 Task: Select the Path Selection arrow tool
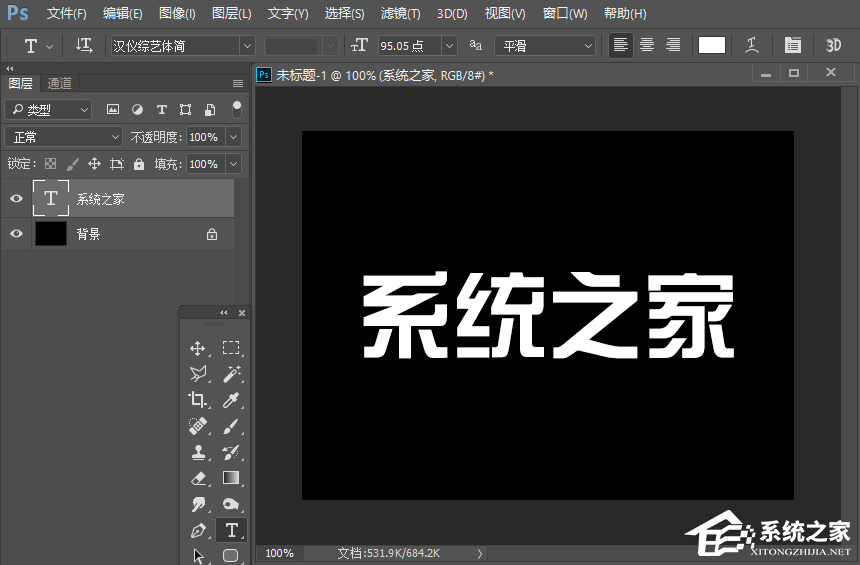point(198,556)
